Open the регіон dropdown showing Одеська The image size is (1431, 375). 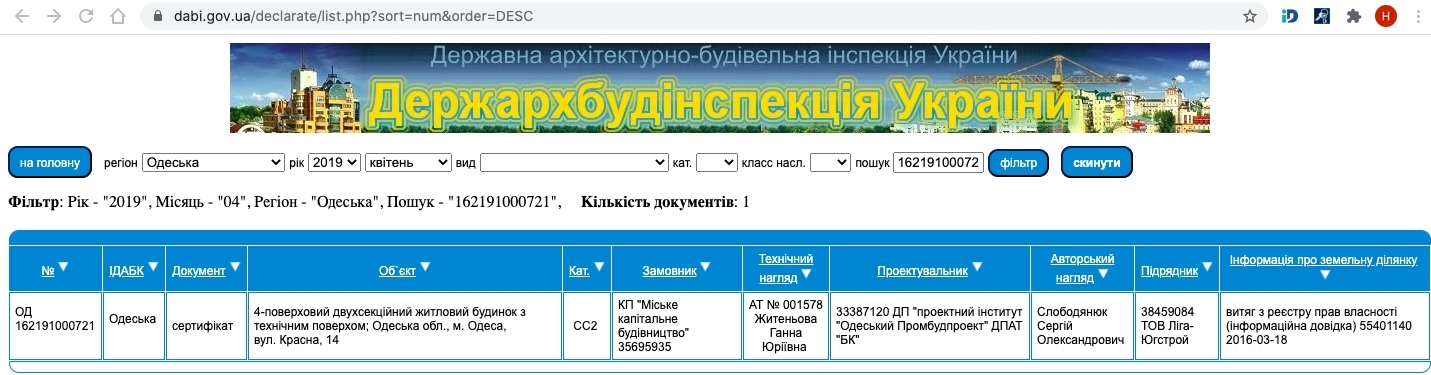[213, 162]
